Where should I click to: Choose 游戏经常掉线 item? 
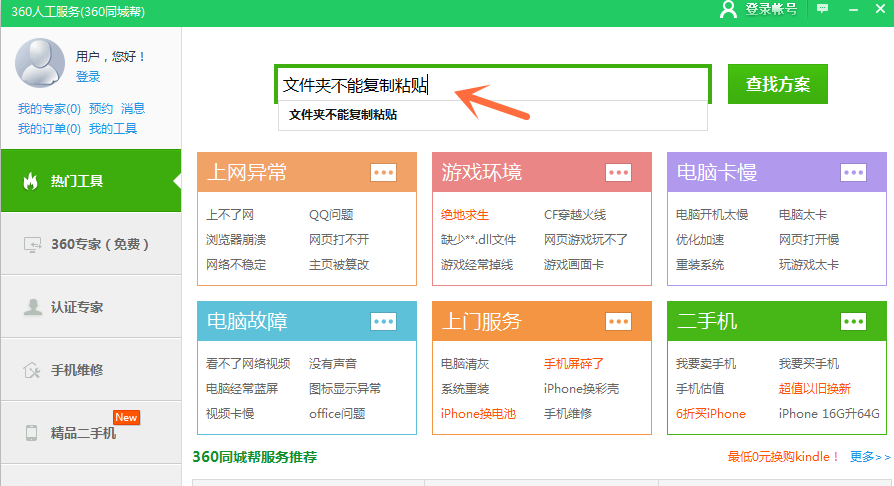(477, 265)
